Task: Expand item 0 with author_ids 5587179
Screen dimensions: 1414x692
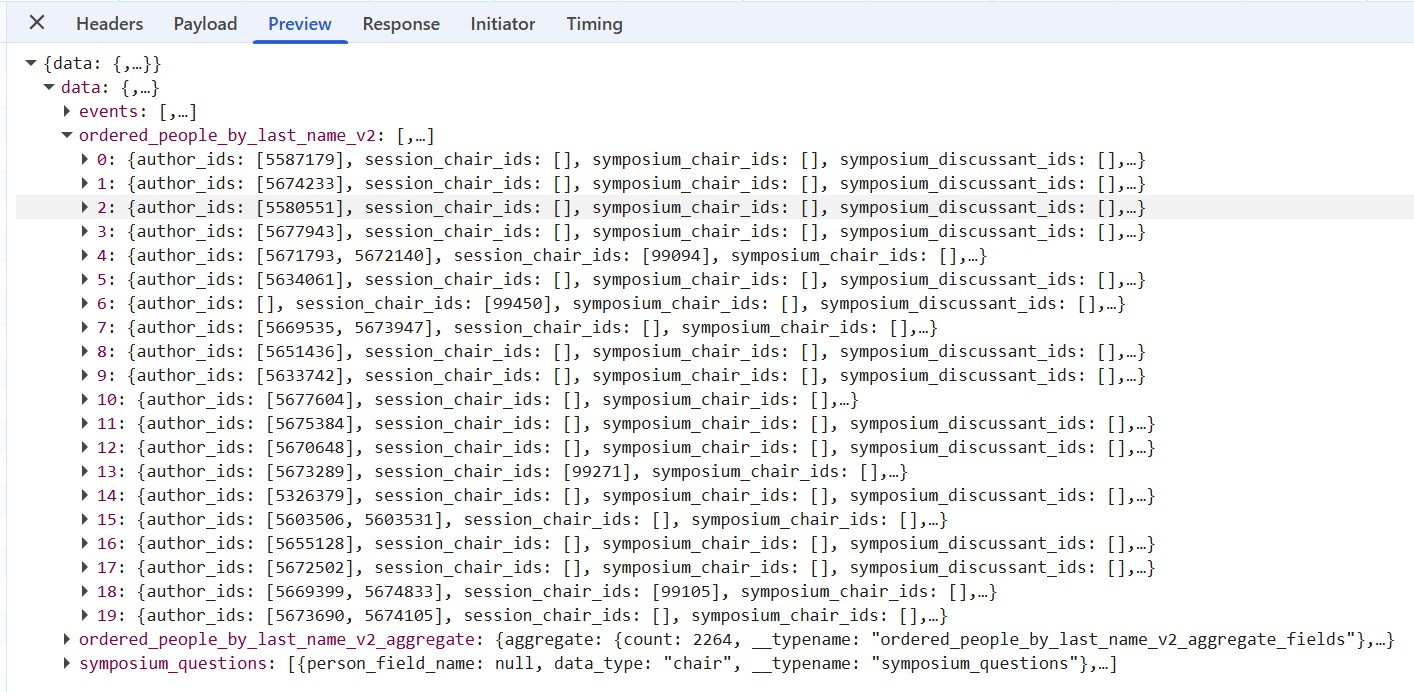Action: point(85,159)
